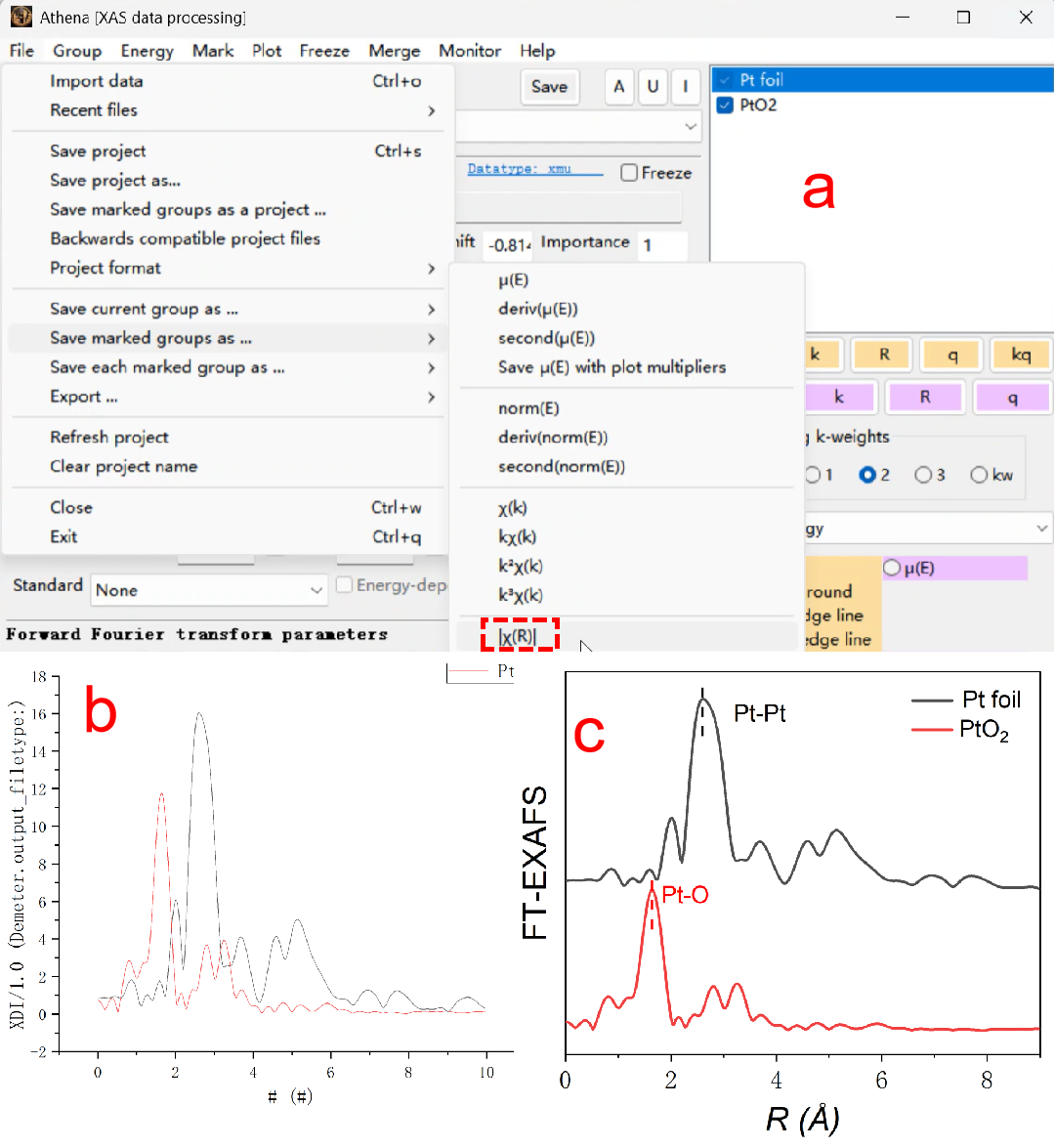Select the μ(E) radio button
Image resolution: width=1055 pixels, height=1148 pixels.
[891, 569]
